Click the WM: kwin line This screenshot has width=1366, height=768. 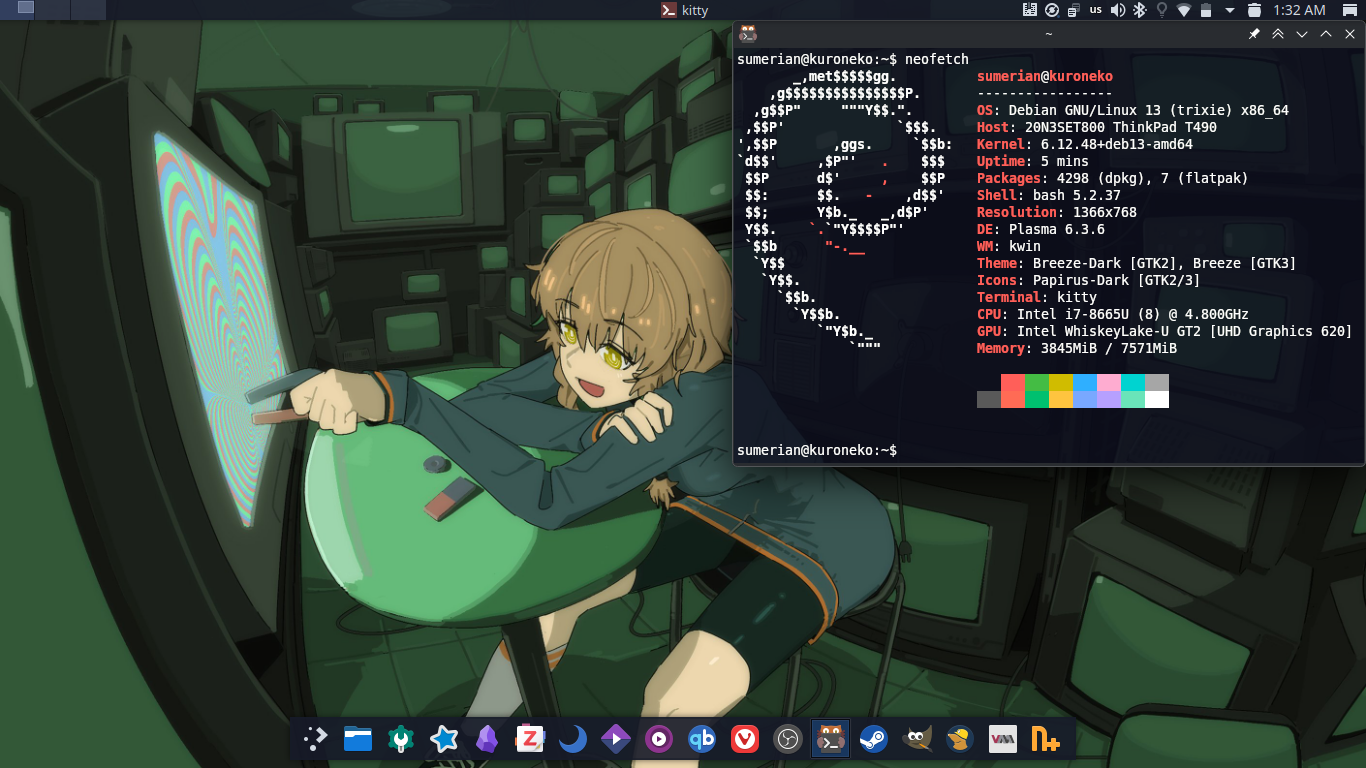pos(1009,247)
